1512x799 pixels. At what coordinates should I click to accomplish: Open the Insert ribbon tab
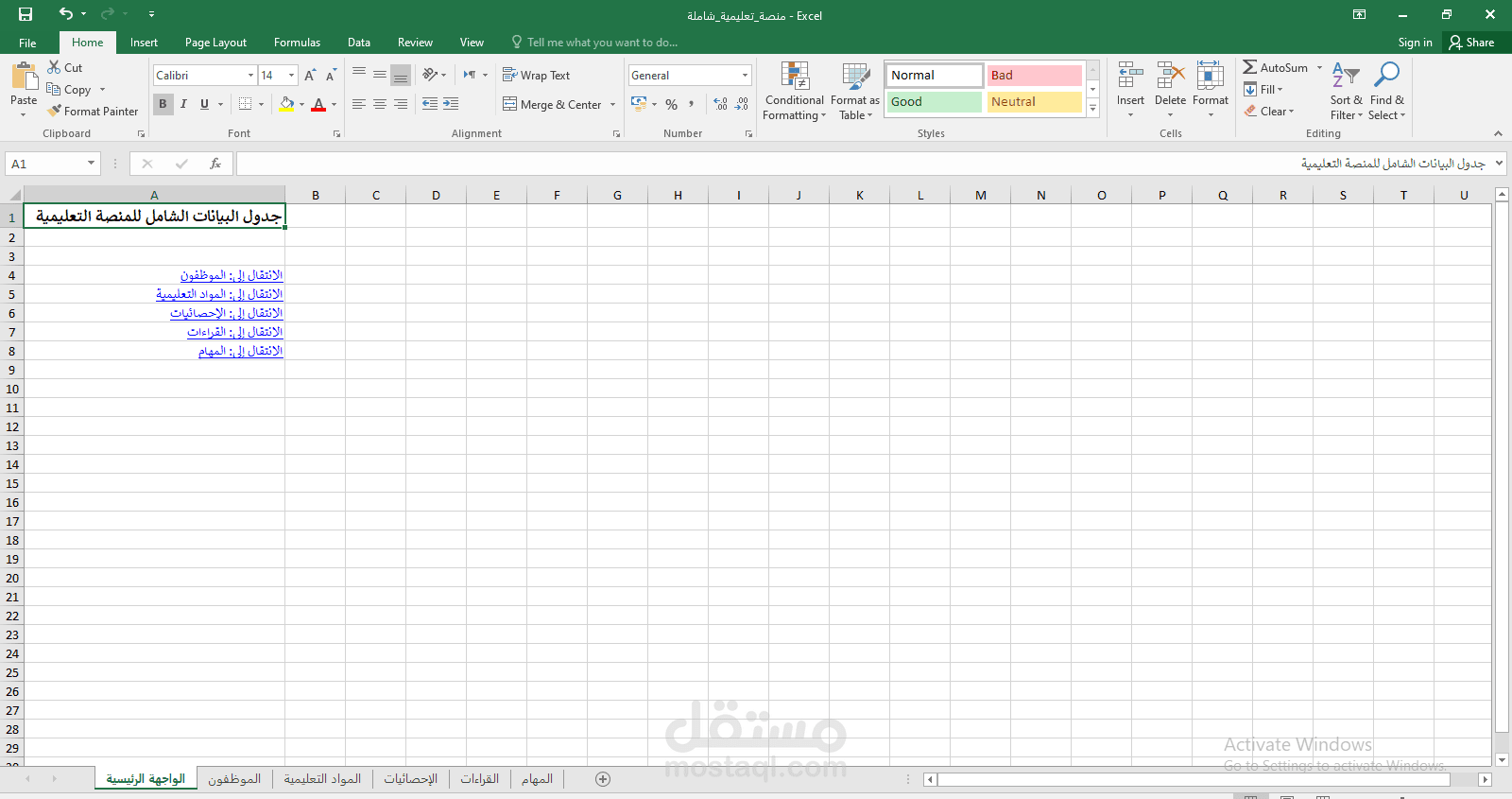pyautogui.click(x=144, y=43)
